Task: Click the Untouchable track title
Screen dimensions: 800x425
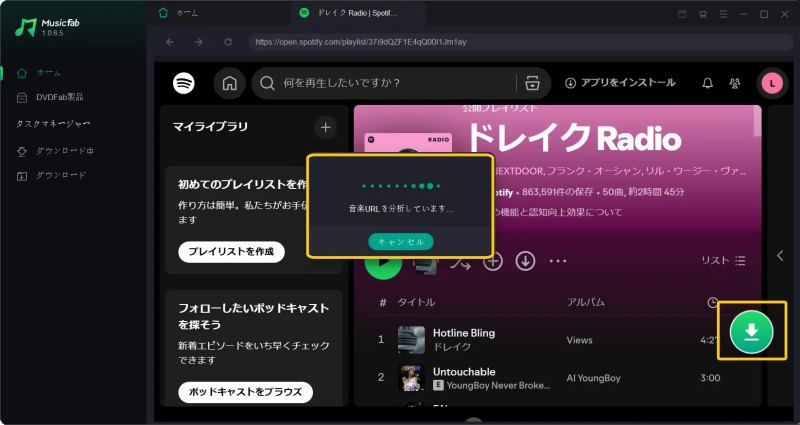Action: 464,371
